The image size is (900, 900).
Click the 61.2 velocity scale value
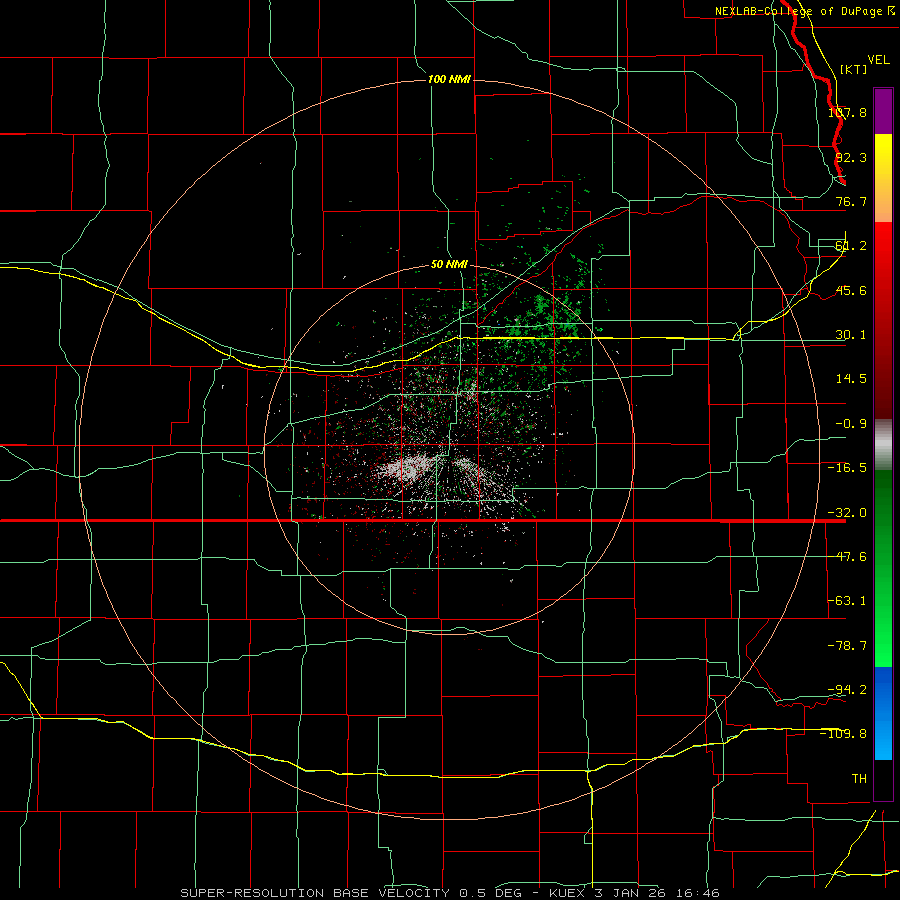click(x=851, y=246)
